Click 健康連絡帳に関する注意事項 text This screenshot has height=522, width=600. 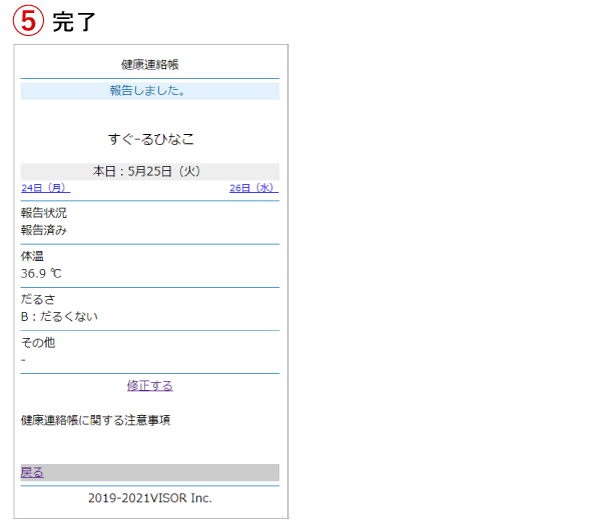(95, 420)
